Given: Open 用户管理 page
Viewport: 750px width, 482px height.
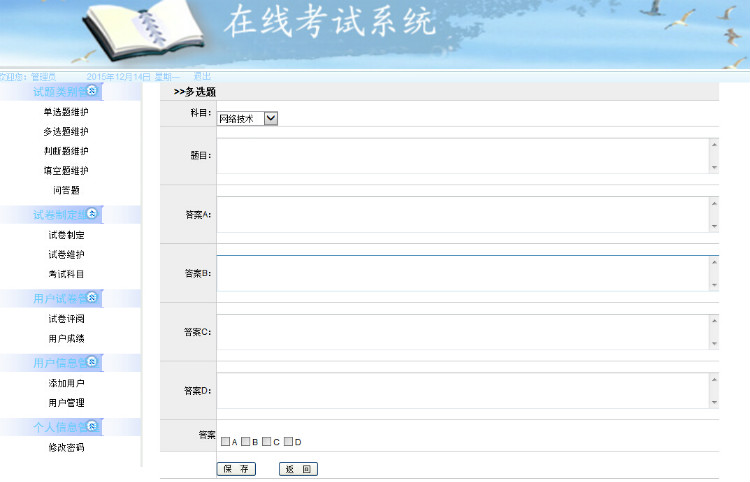Looking at the screenshot, I should click(x=66, y=403).
